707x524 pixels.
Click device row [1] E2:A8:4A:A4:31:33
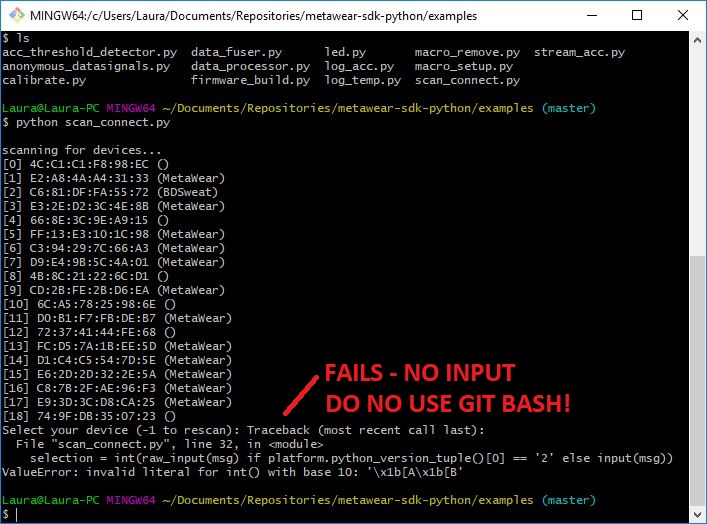click(x=114, y=178)
